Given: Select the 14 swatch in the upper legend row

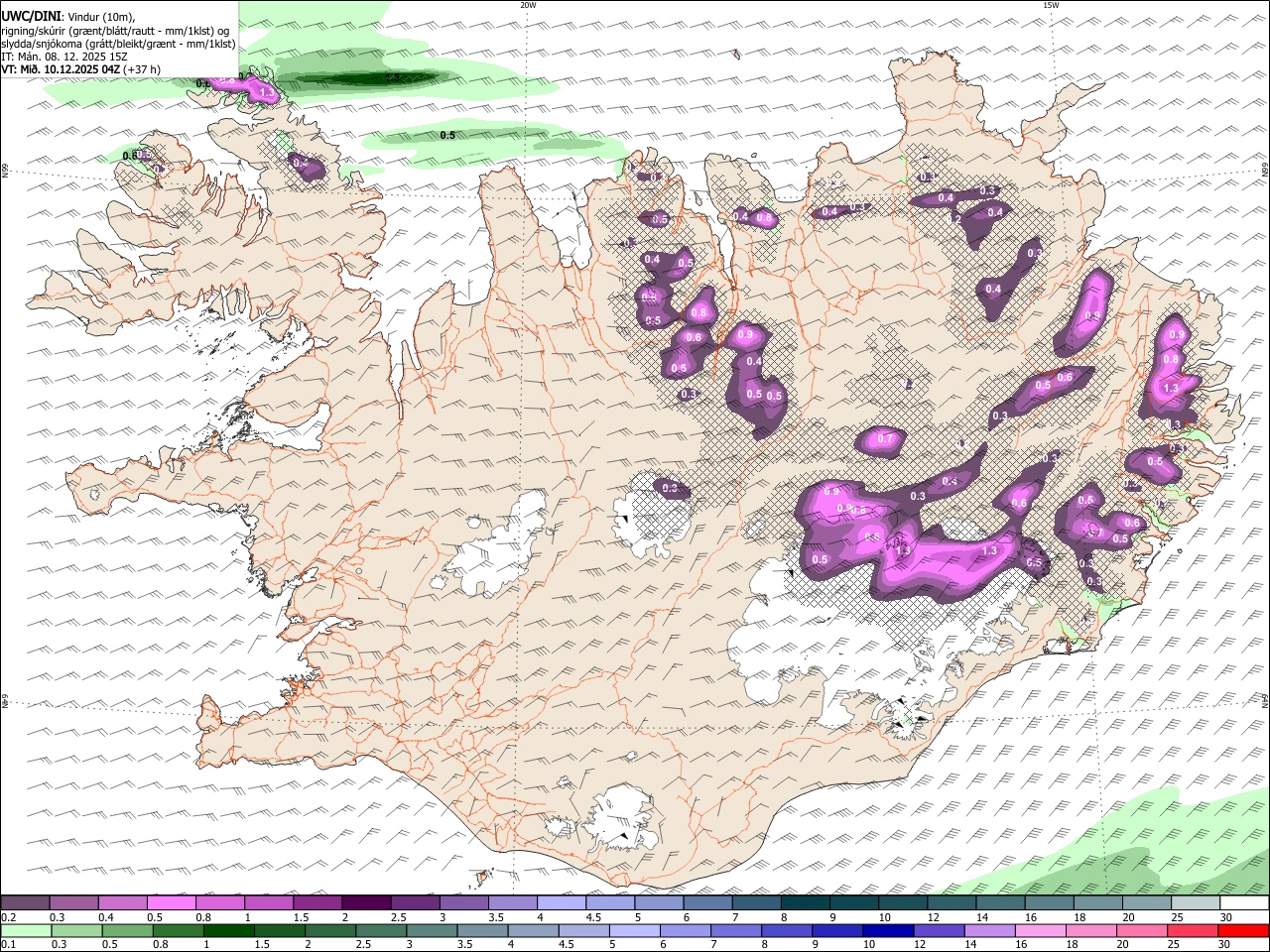Looking at the screenshot, I should [1000, 903].
